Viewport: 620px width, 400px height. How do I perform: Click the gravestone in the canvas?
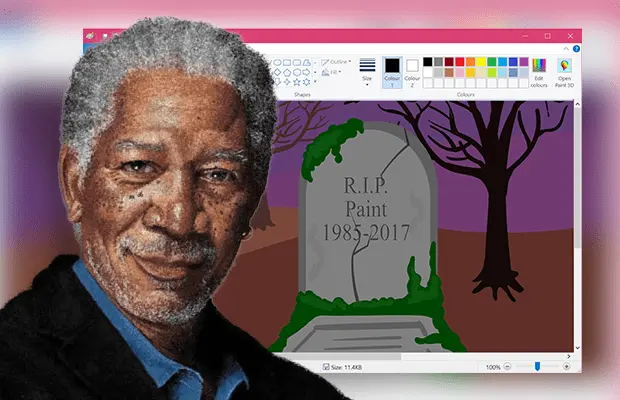coord(368,213)
